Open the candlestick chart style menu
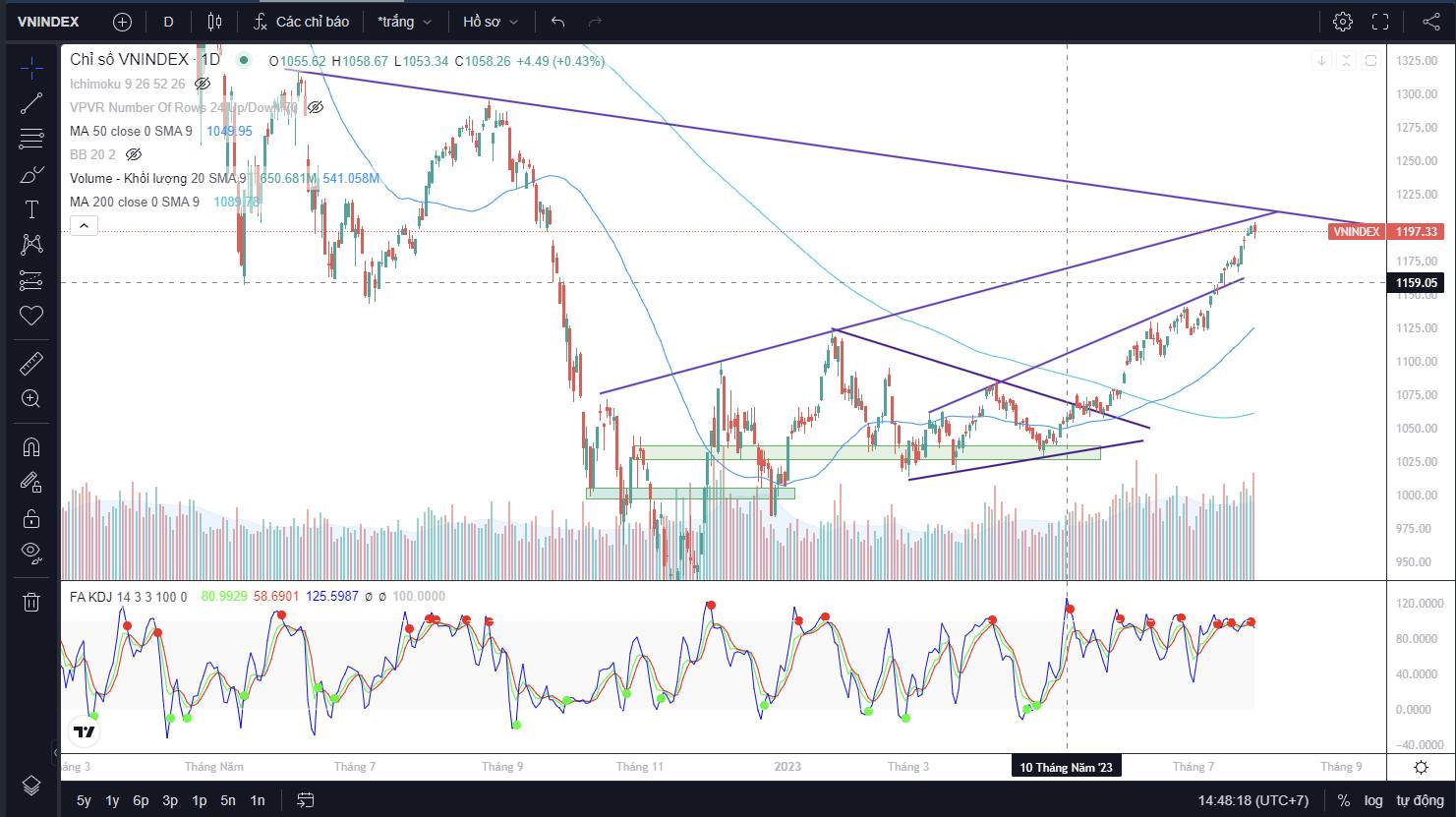The height and width of the screenshot is (817, 1456). (x=215, y=22)
